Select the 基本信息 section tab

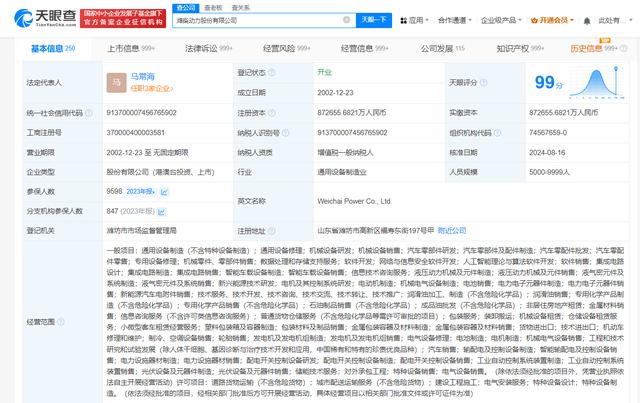pyautogui.click(x=53, y=48)
